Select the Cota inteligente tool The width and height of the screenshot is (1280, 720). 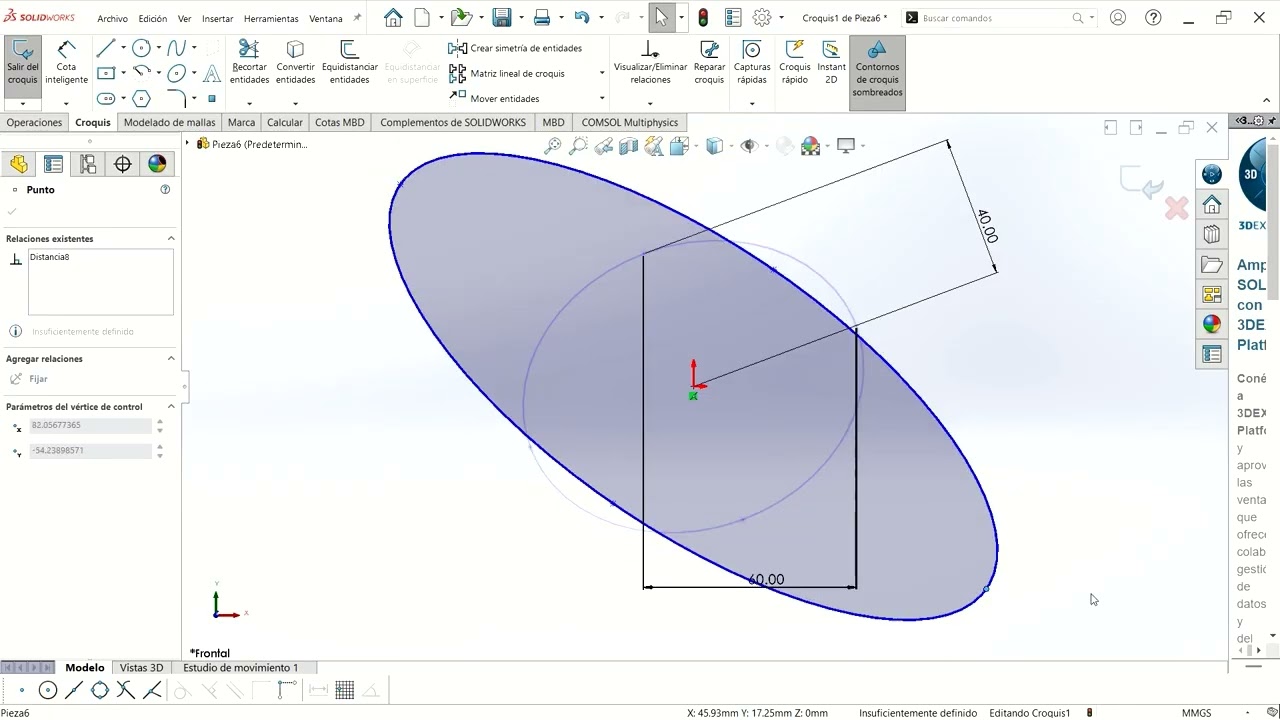tap(66, 65)
